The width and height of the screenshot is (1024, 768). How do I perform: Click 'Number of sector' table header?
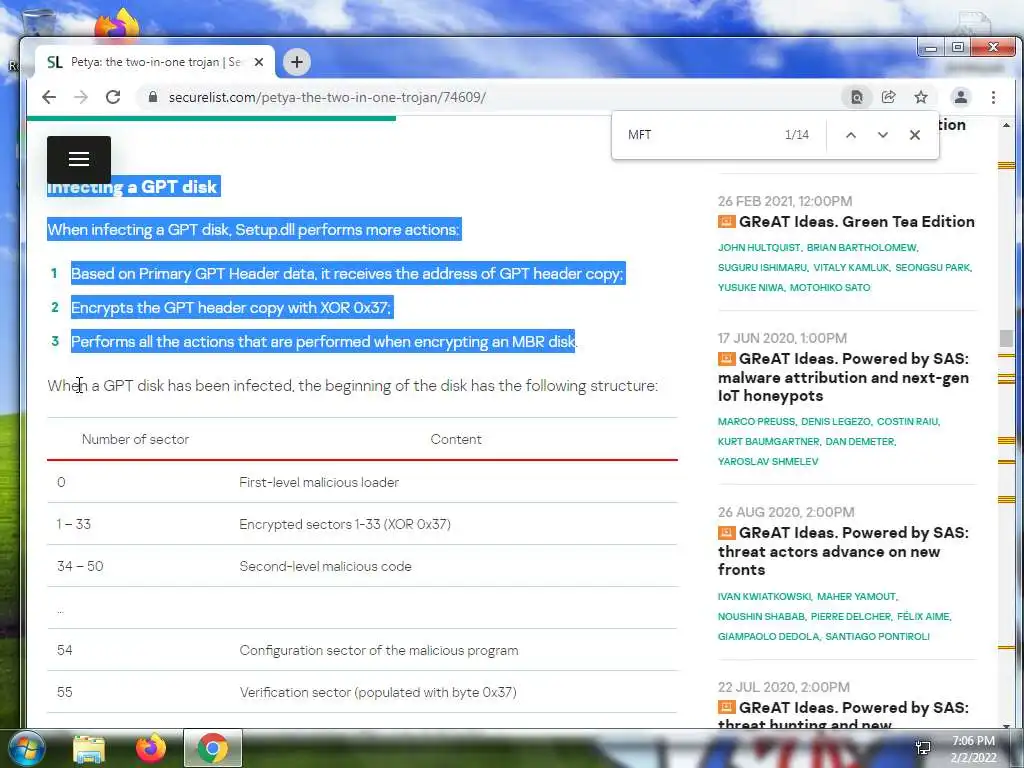click(135, 440)
